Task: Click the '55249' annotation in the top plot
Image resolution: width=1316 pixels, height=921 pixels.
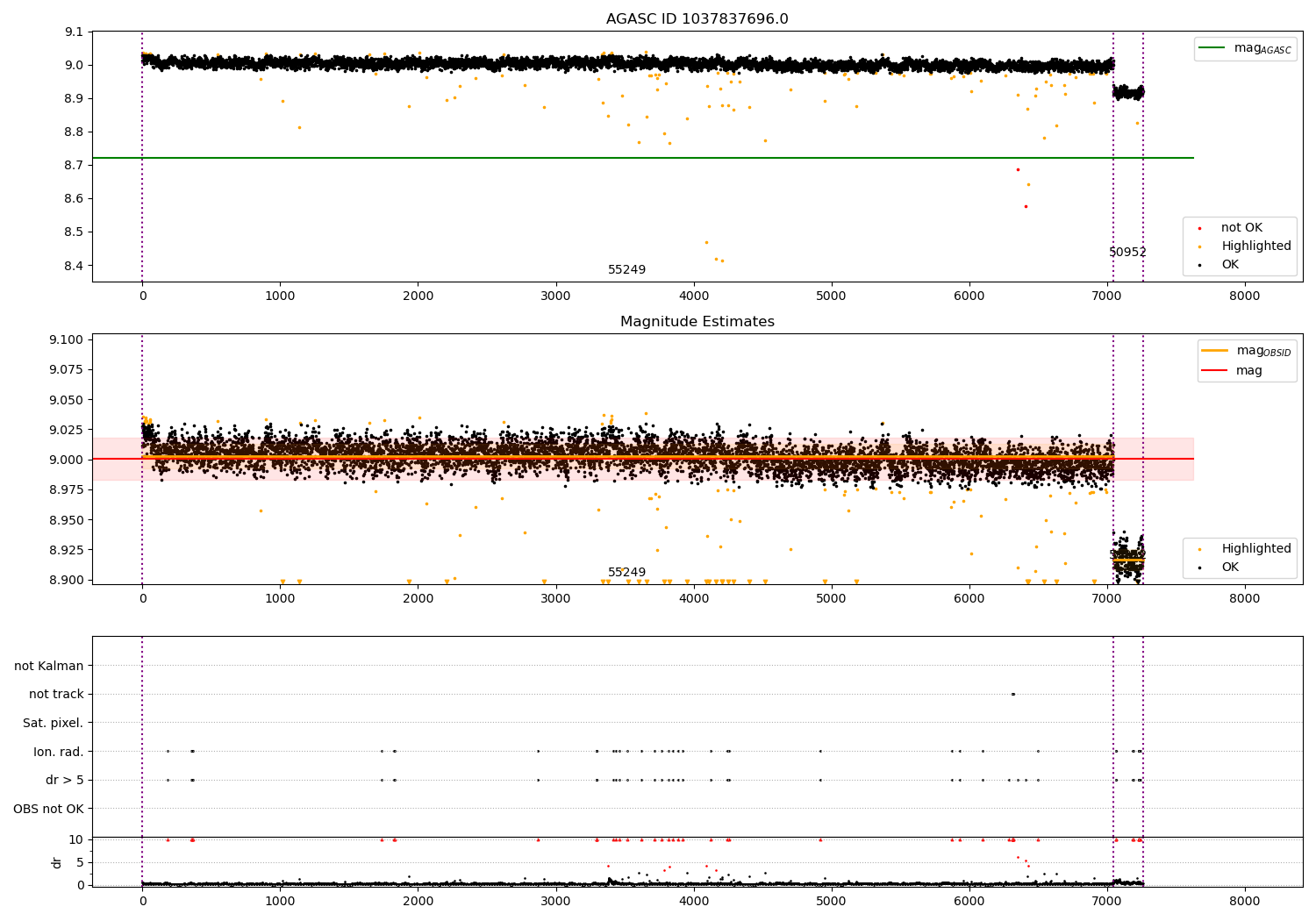Action: (626, 270)
